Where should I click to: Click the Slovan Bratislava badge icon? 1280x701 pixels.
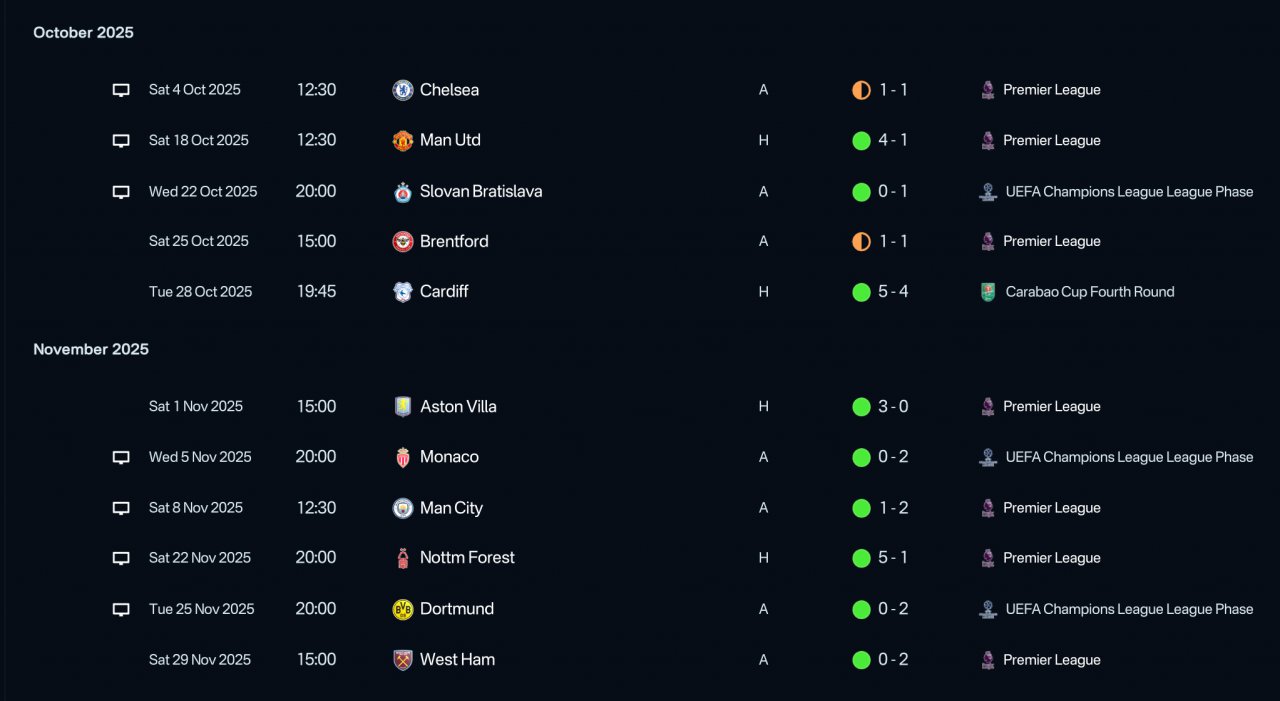pyautogui.click(x=403, y=192)
